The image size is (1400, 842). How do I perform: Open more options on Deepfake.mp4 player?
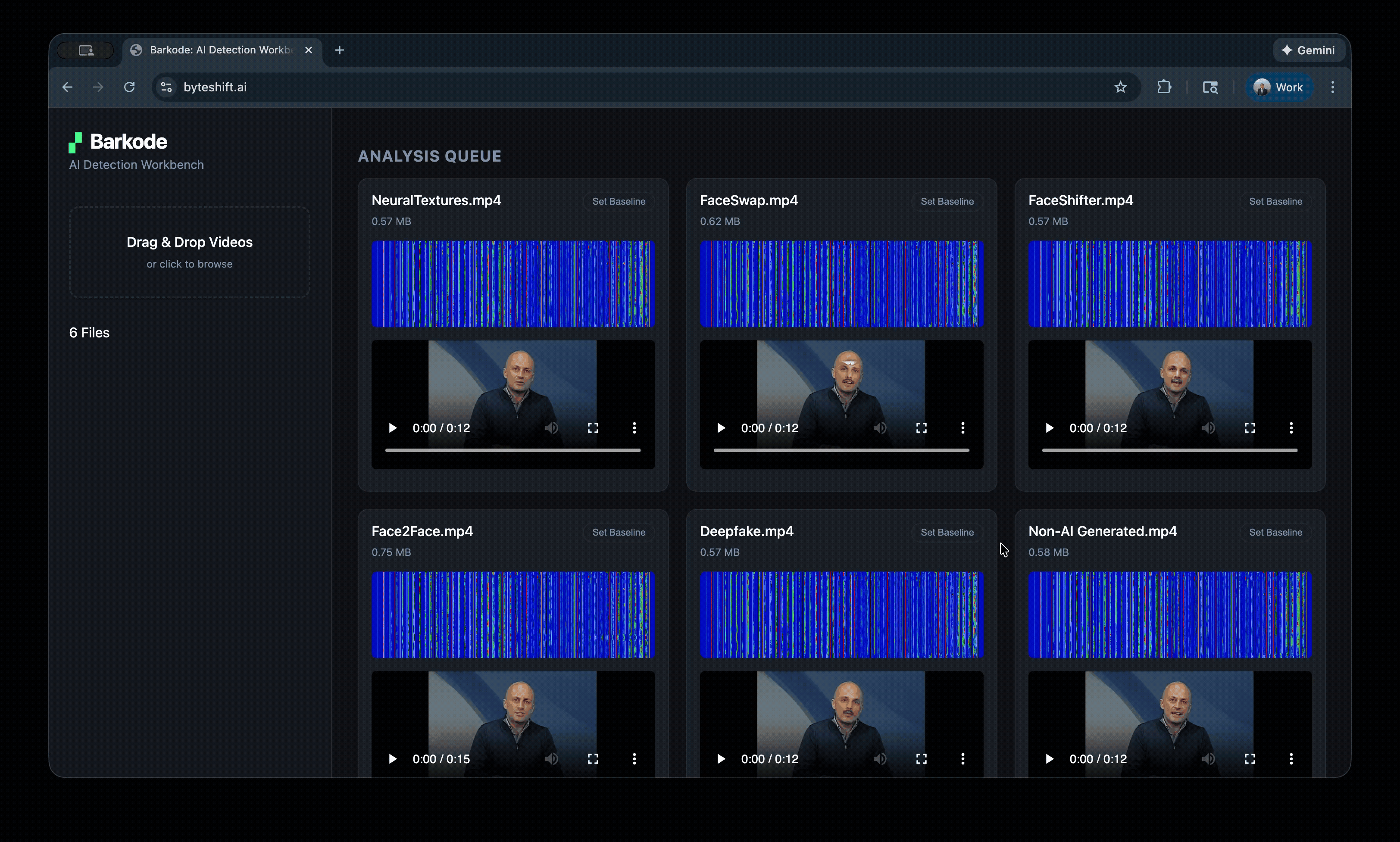(x=963, y=758)
